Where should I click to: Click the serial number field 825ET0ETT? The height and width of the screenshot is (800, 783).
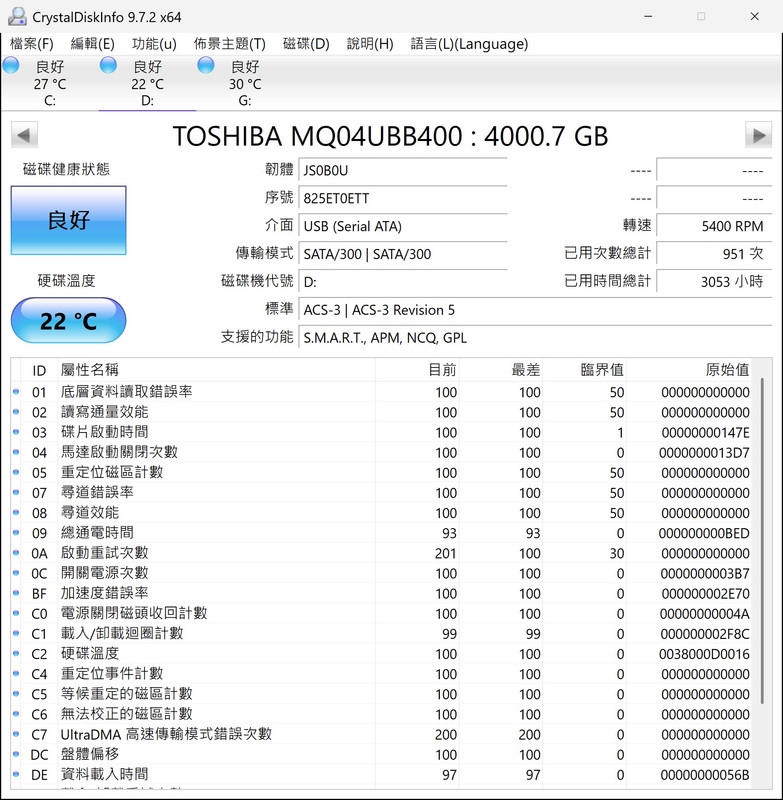tap(403, 198)
